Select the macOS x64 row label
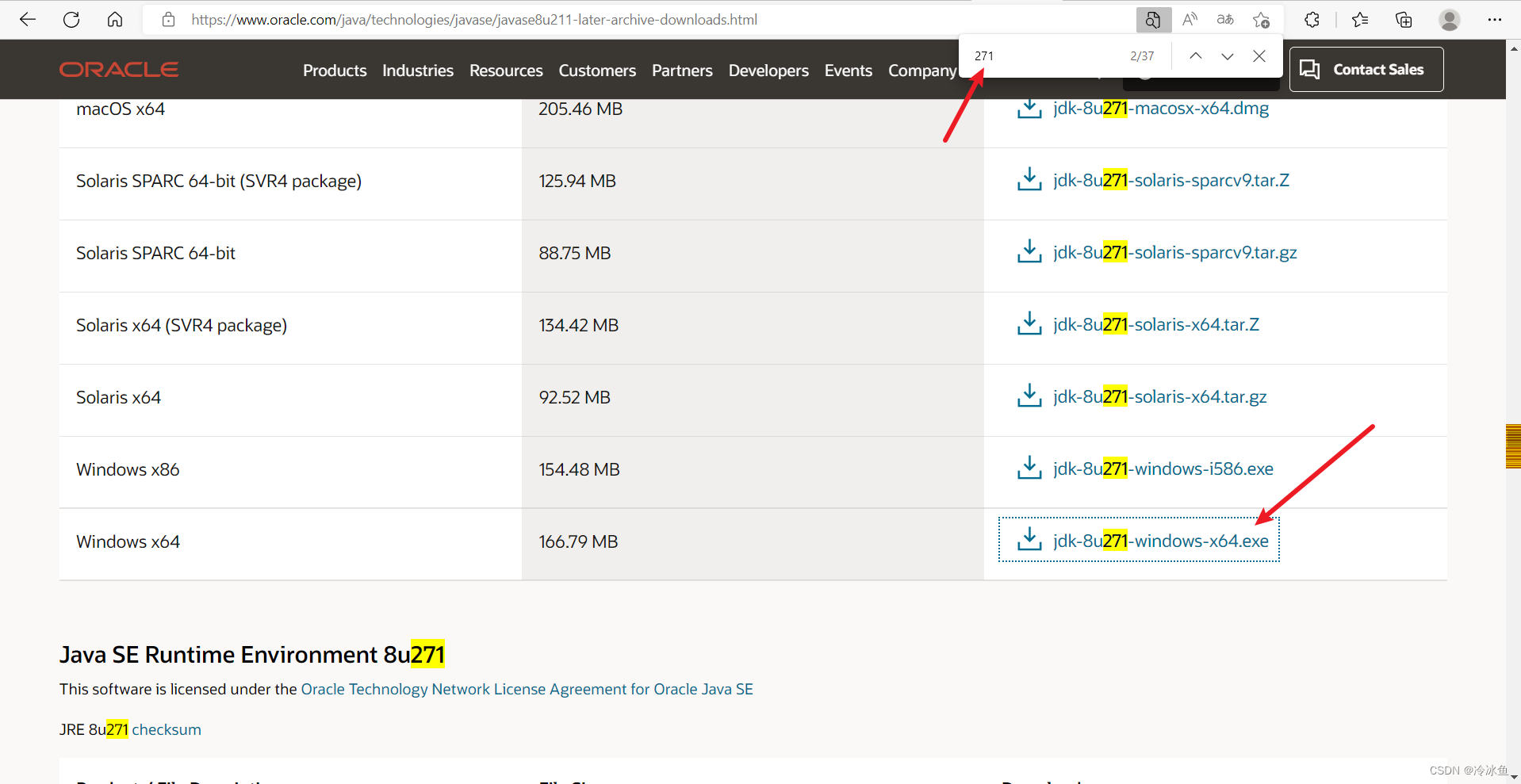The width and height of the screenshot is (1521, 784). coord(121,109)
